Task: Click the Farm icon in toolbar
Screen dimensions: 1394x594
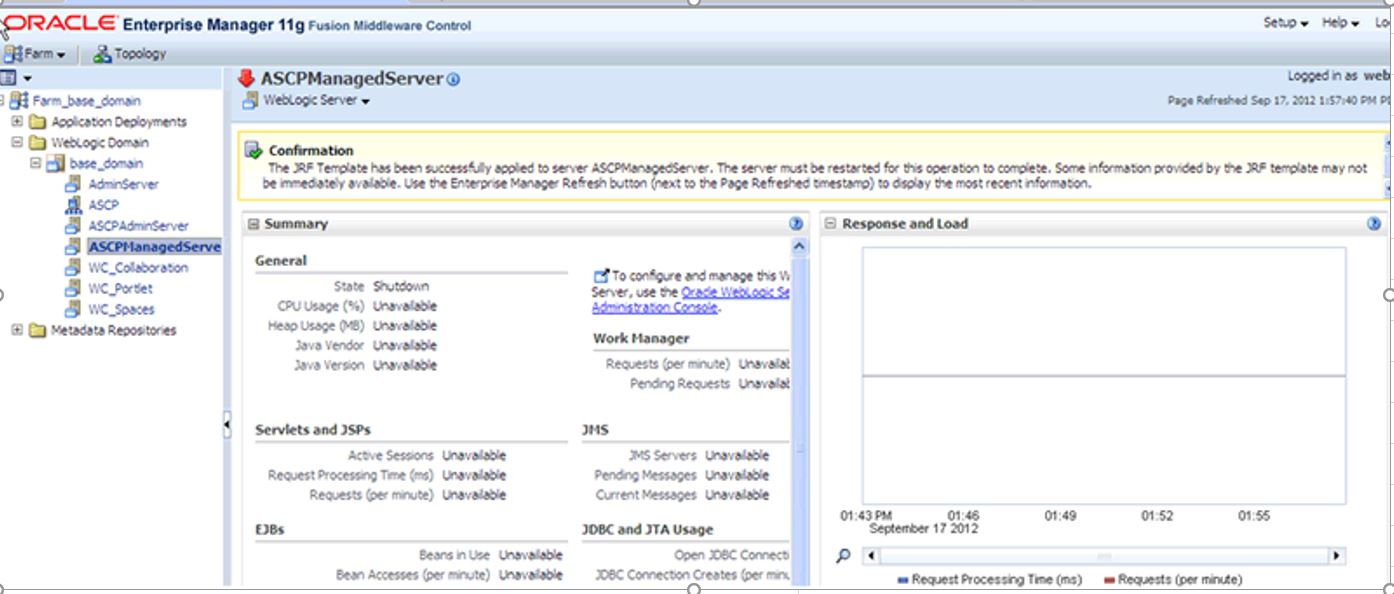Action: point(13,54)
